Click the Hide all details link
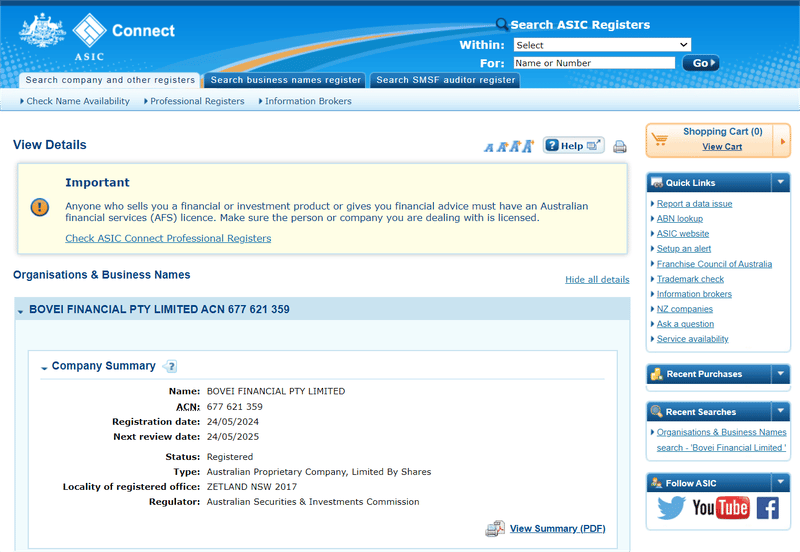 [x=597, y=280]
